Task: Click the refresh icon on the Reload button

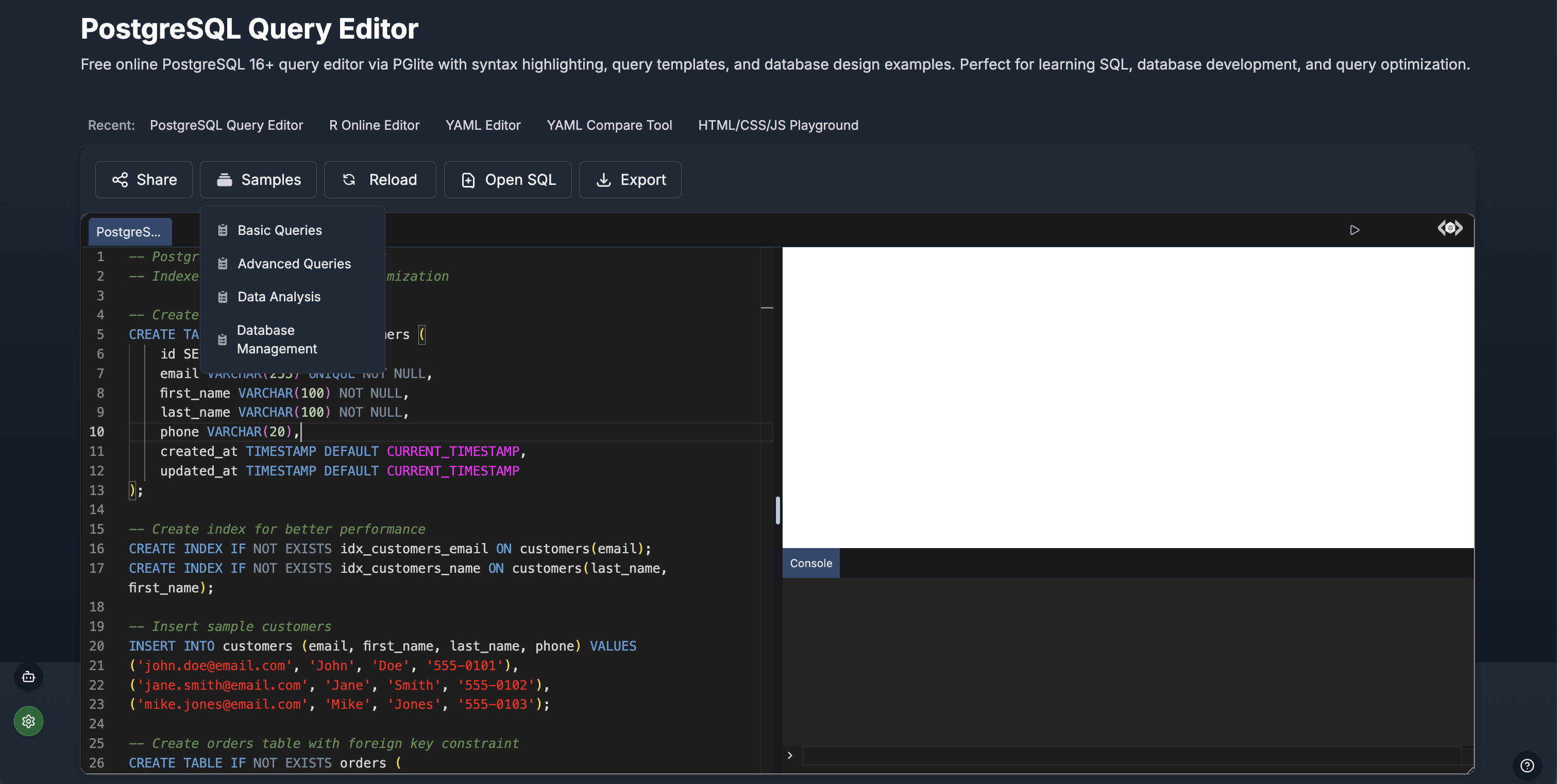Action: coord(349,180)
